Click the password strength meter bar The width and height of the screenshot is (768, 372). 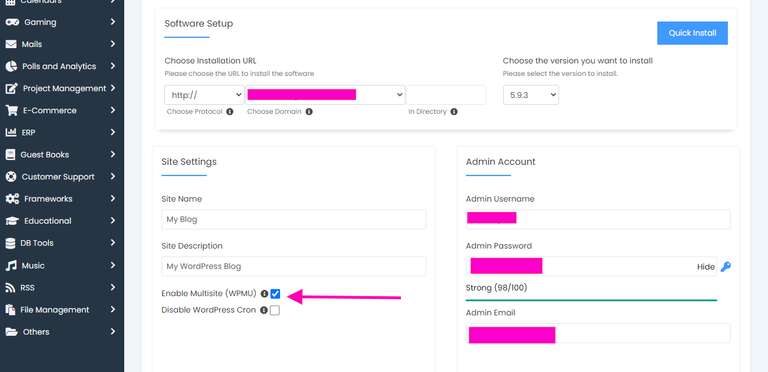point(591,300)
